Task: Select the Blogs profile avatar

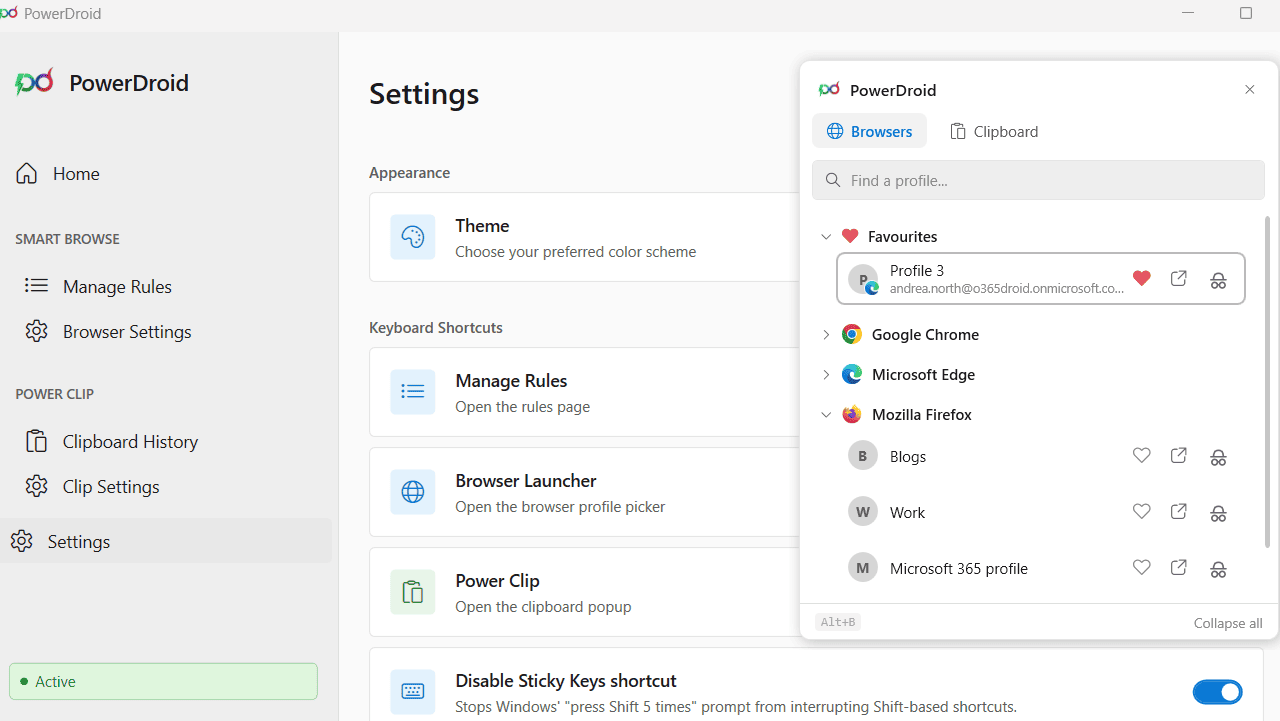Action: [863, 456]
